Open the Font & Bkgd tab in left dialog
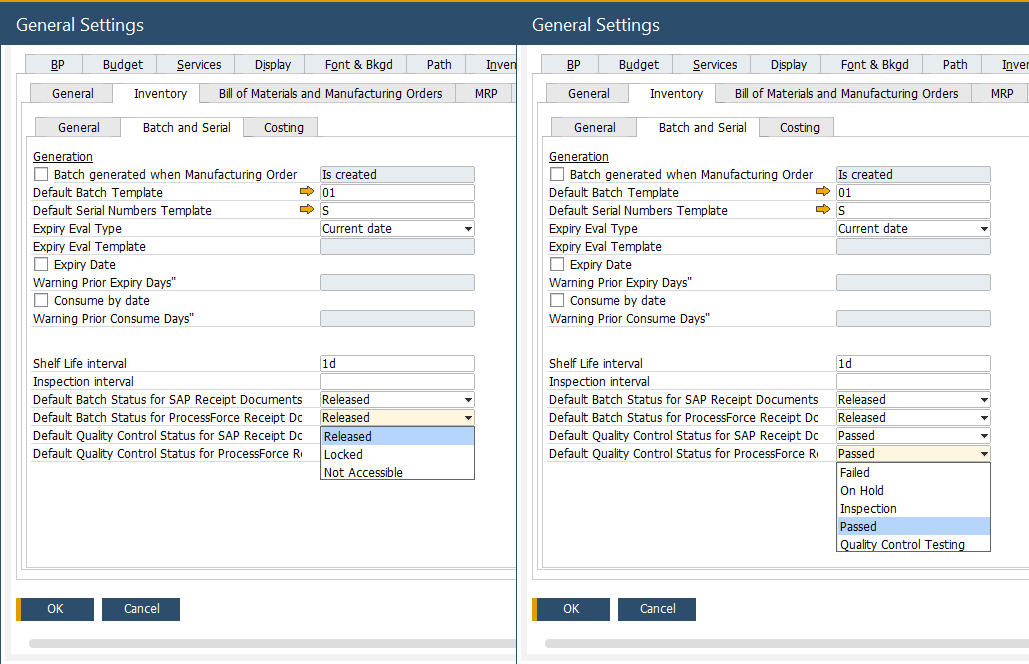The height and width of the screenshot is (664, 1029). [x=358, y=65]
